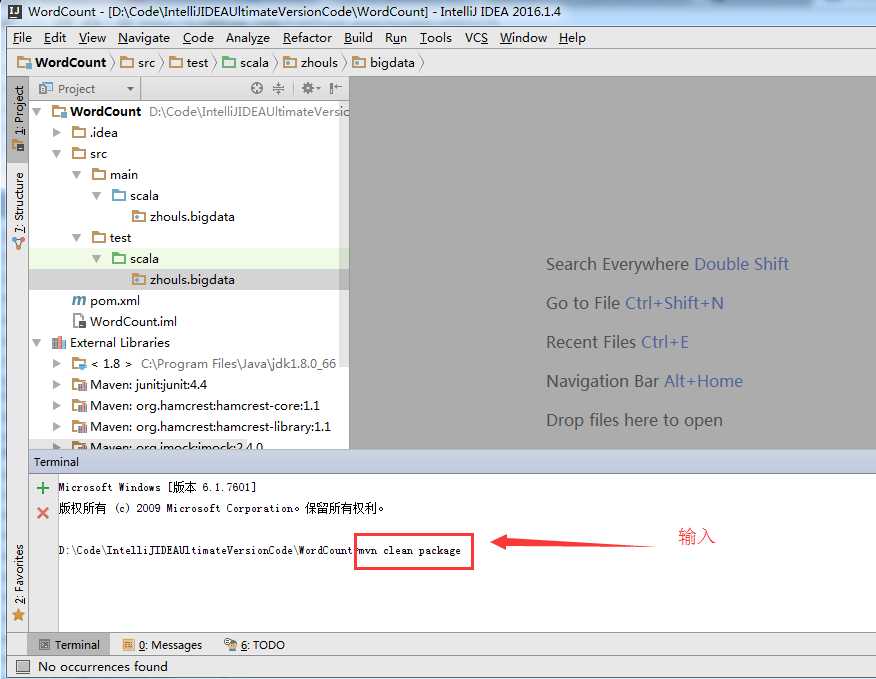
Task: Collapse the scala folder under test
Action: (x=97, y=259)
